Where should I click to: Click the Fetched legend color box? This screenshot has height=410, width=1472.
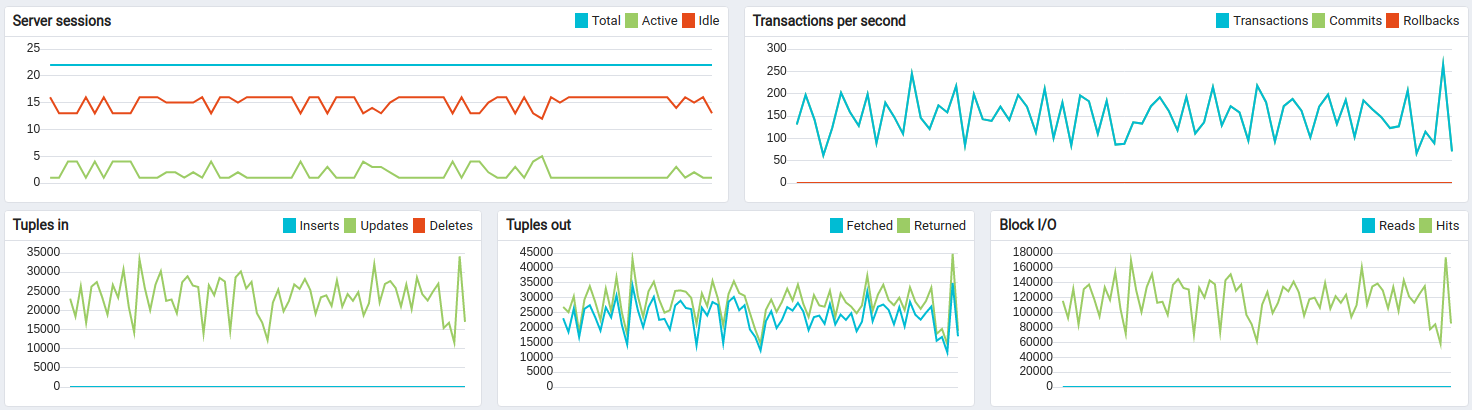coord(836,226)
